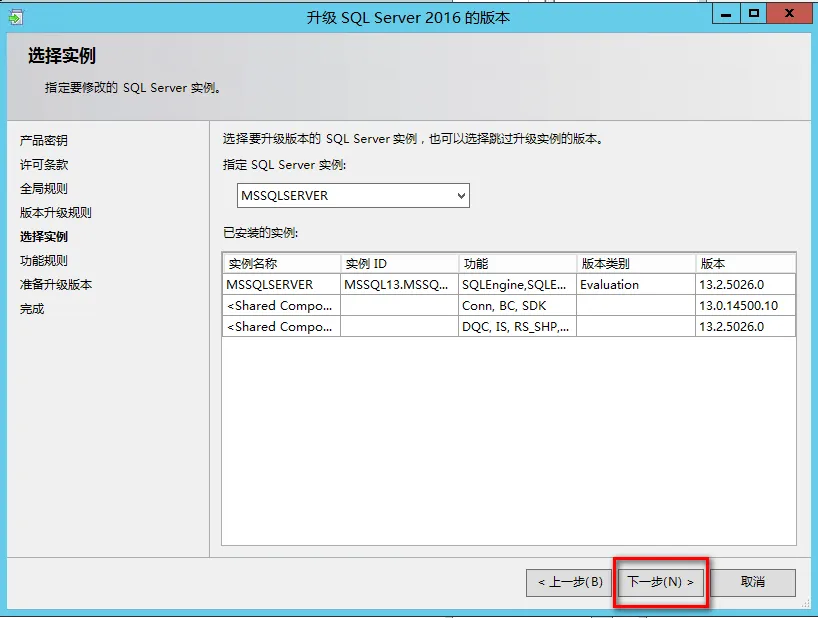Select 许可条款 step in sidebar
Screen dimensions: 818x618
[x=44, y=164]
